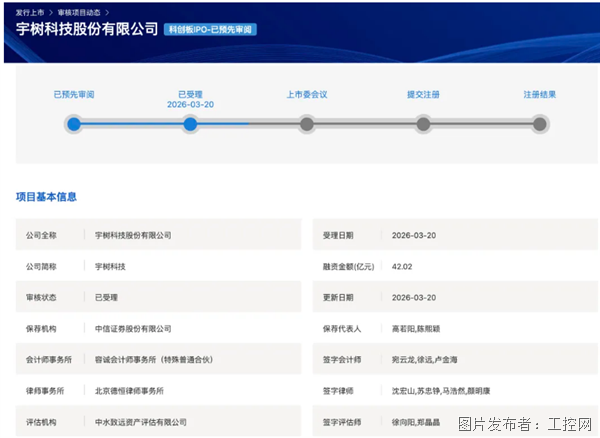Click the 已受理 review status value
Screen dimensions: 600x438
[106, 297]
